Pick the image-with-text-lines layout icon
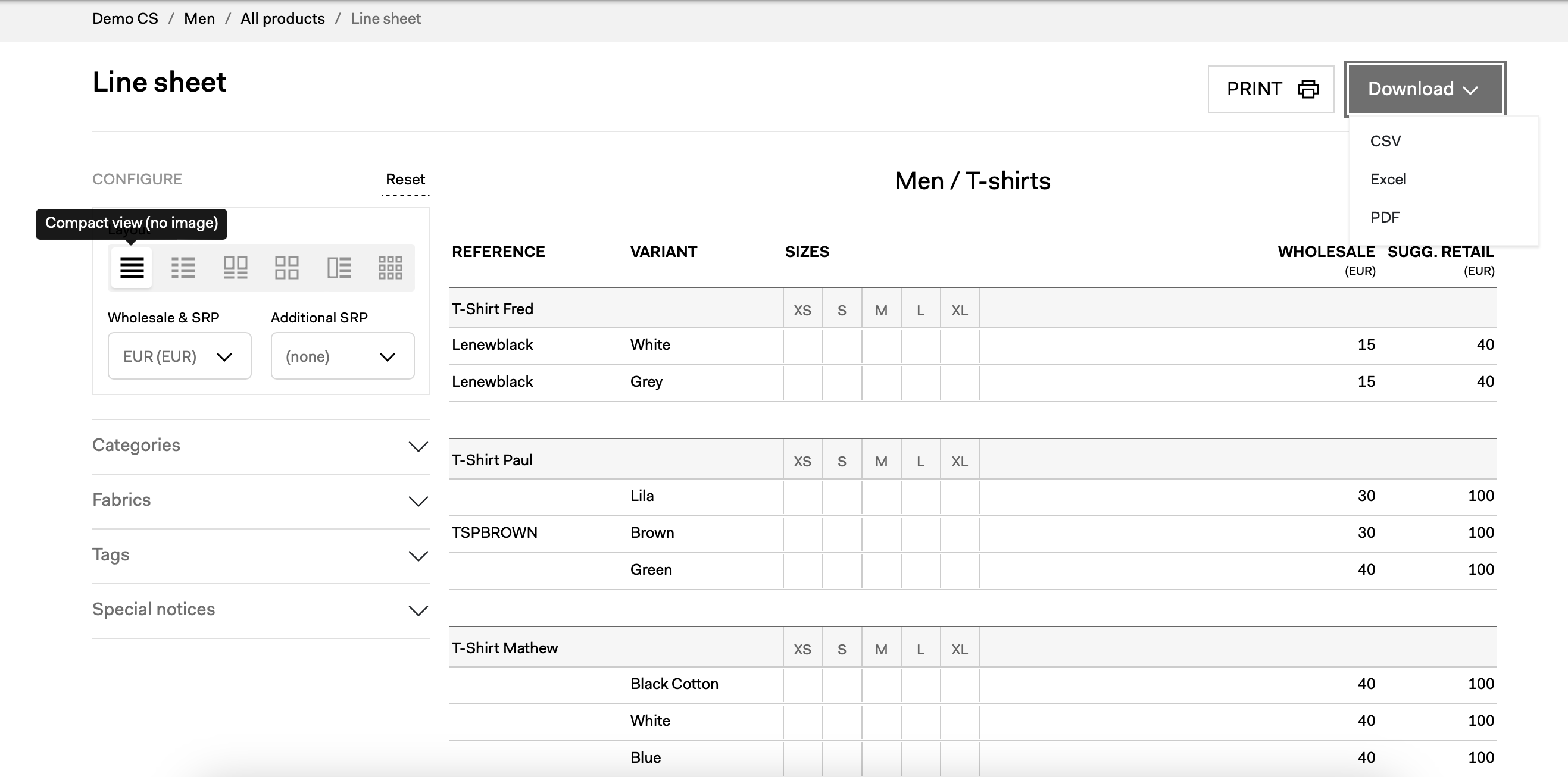The image size is (1568, 777). (x=339, y=267)
